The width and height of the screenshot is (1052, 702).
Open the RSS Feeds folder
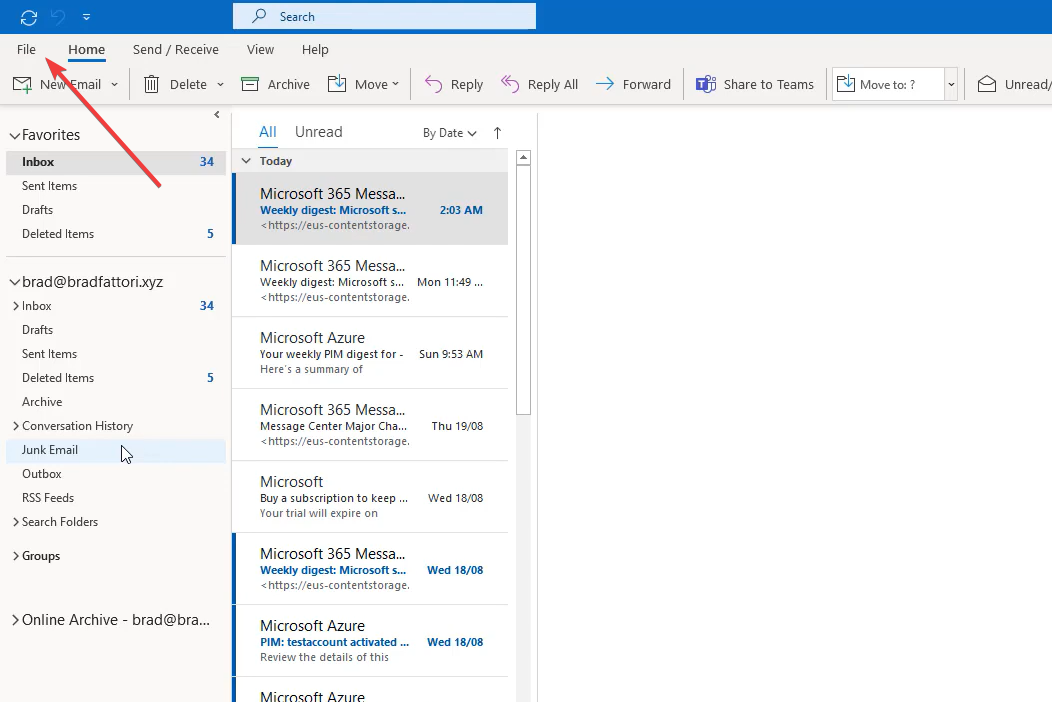[116, 498]
